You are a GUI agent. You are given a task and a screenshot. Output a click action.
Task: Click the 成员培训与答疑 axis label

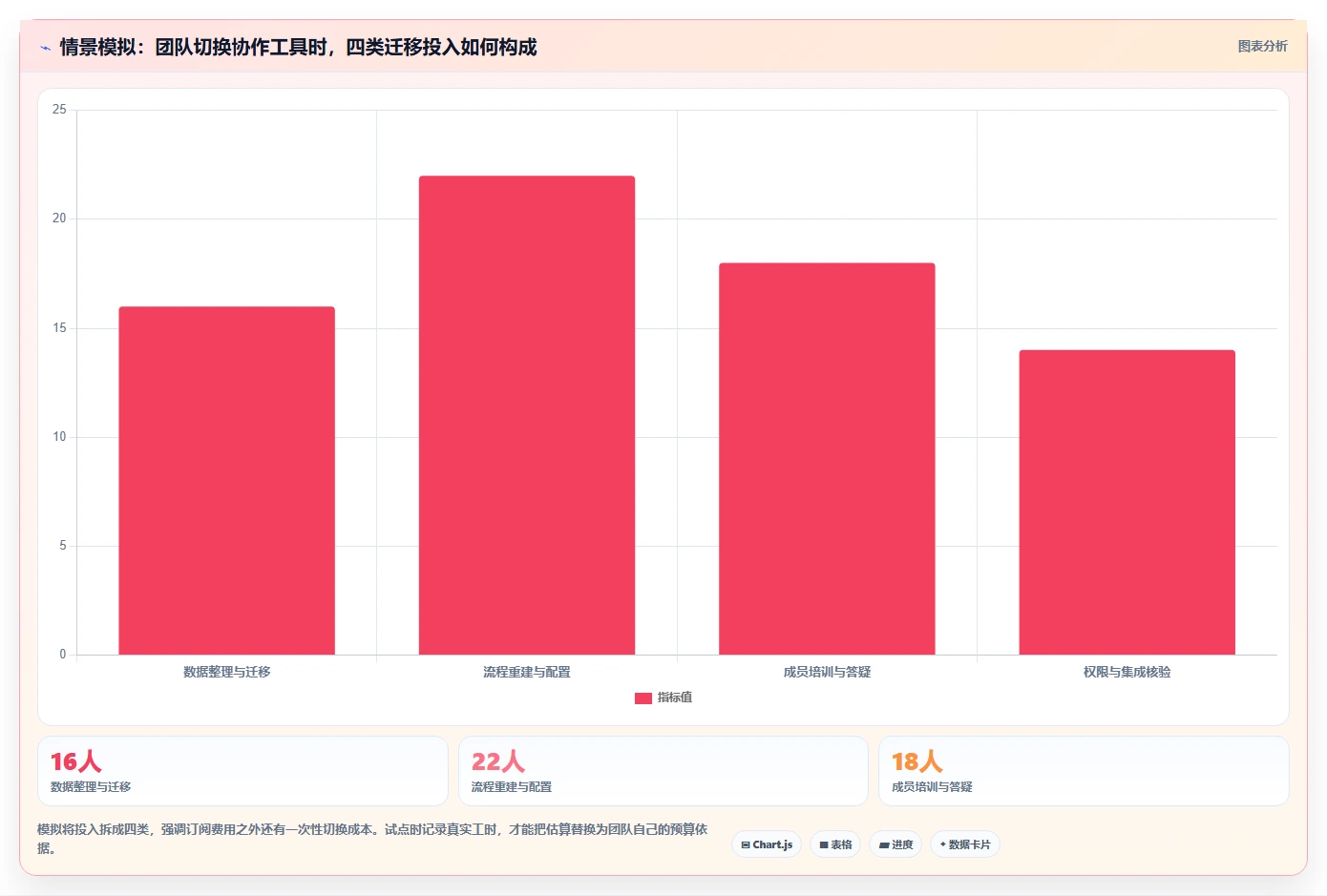[827, 672]
